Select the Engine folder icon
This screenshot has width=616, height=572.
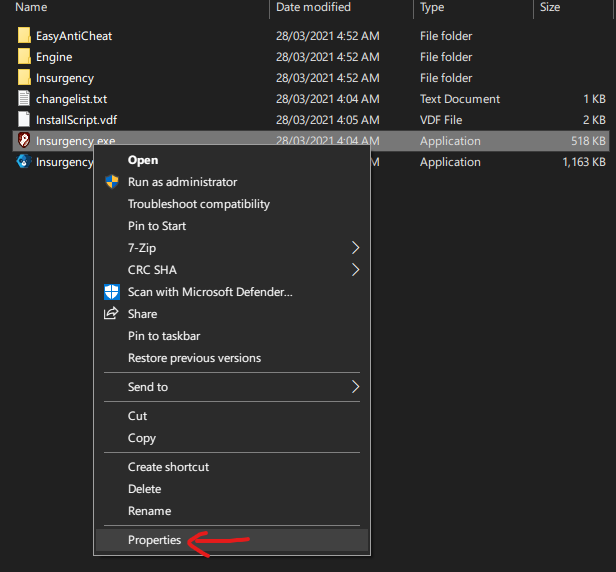point(24,57)
